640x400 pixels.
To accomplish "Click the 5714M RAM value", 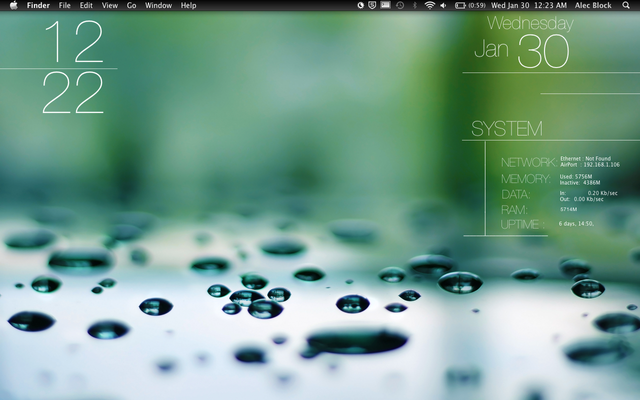I will (x=568, y=209).
